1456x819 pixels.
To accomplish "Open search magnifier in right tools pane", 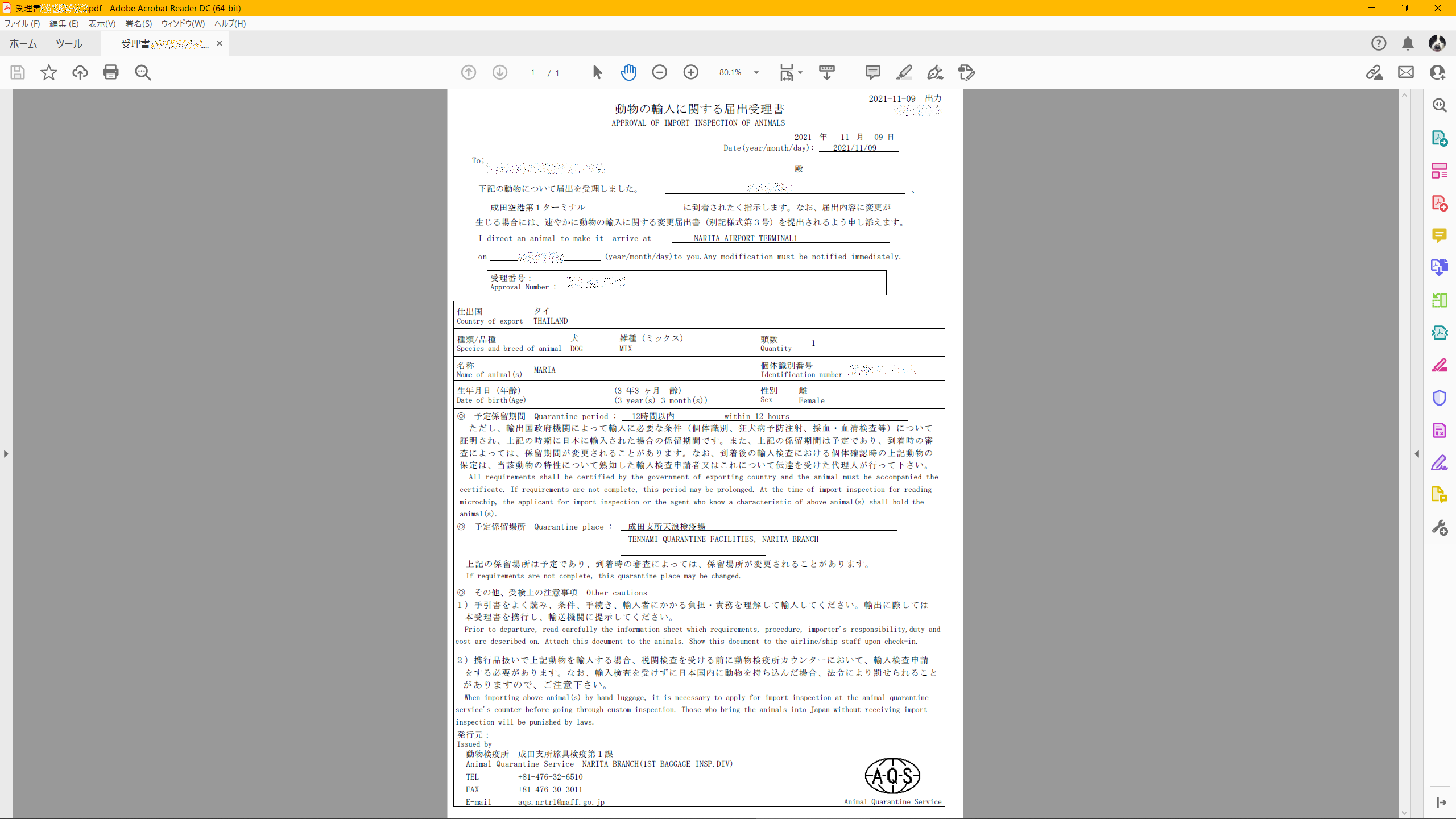I will pos(1440,105).
